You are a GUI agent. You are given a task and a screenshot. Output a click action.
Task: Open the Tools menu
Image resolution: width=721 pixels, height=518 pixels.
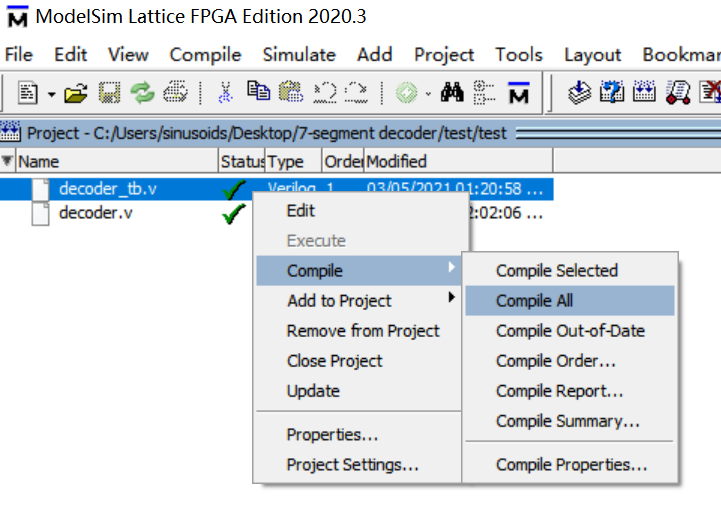click(519, 55)
